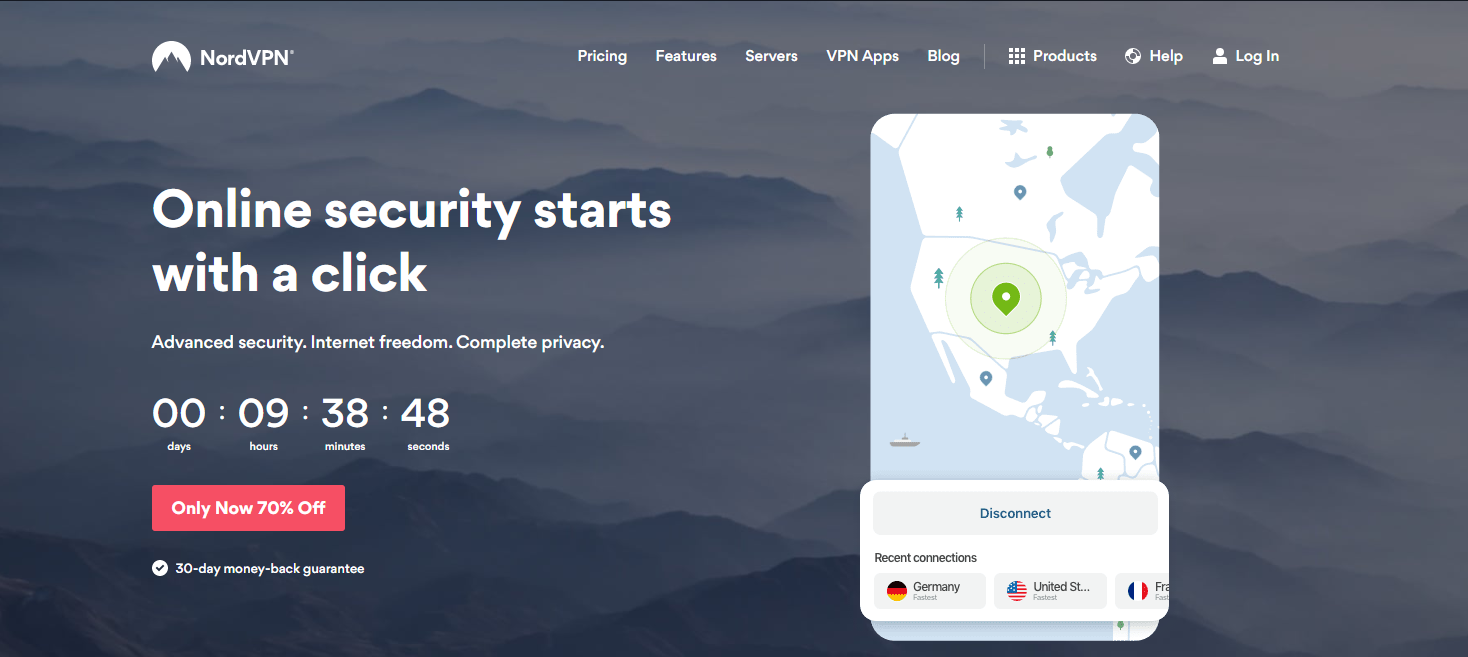Go to the Servers page
Viewport: 1468px width, 657px height.
[x=771, y=56]
